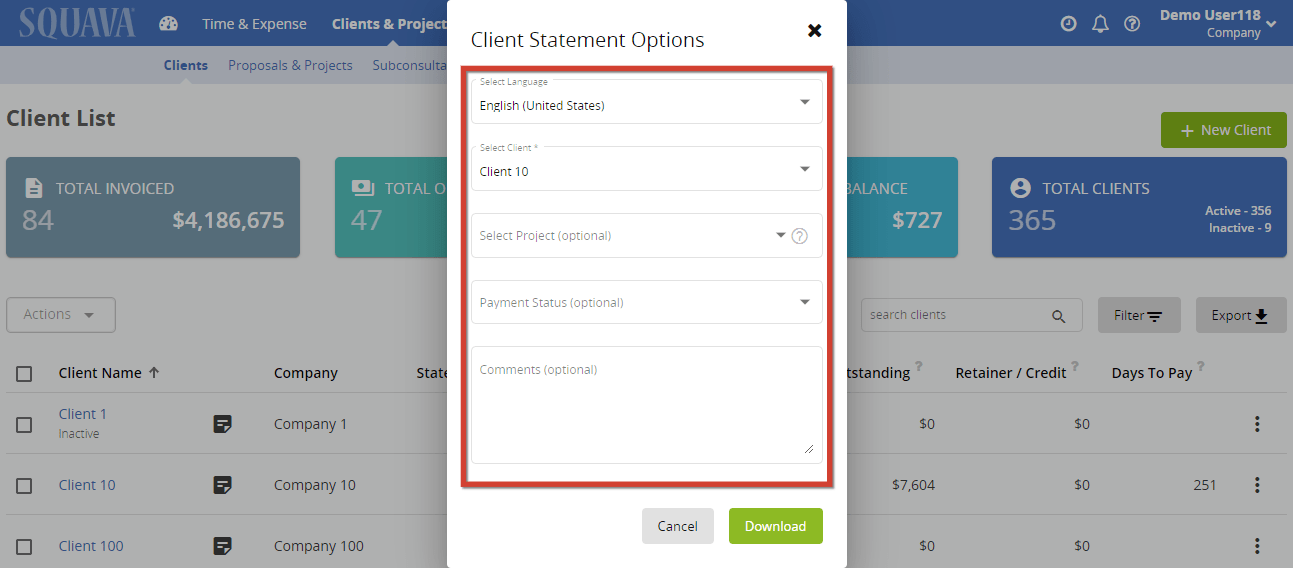
Task: Click the clock timer icon
Action: coord(1069,24)
